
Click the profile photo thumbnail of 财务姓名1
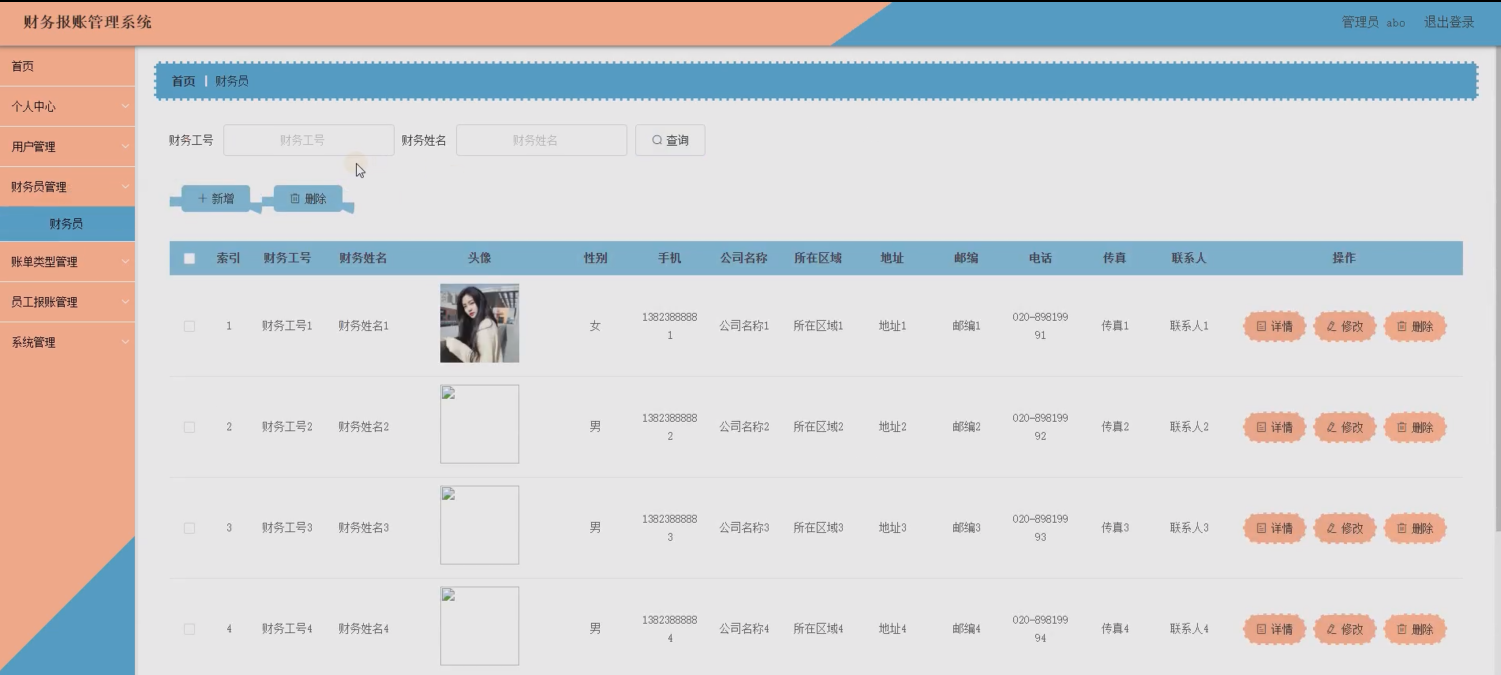click(479, 325)
